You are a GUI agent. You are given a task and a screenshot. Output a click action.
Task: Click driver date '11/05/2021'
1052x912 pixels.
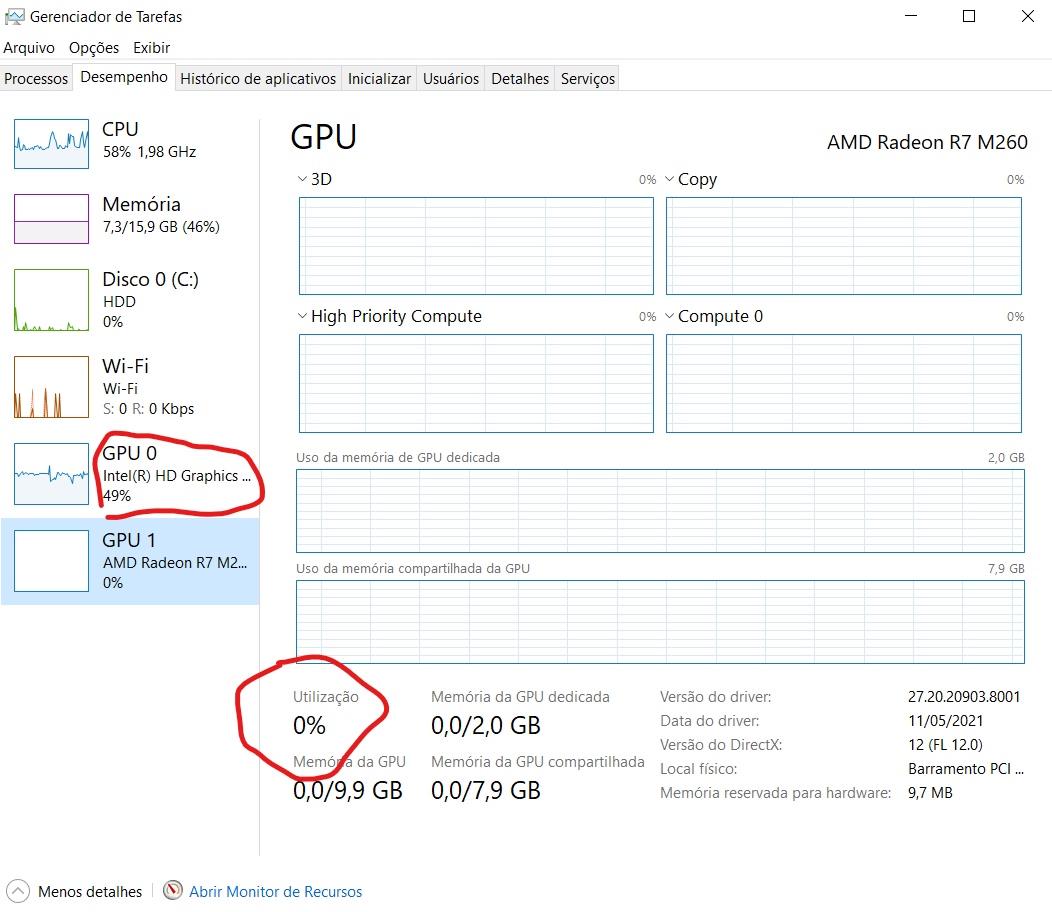pyautogui.click(x=945, y=721)
